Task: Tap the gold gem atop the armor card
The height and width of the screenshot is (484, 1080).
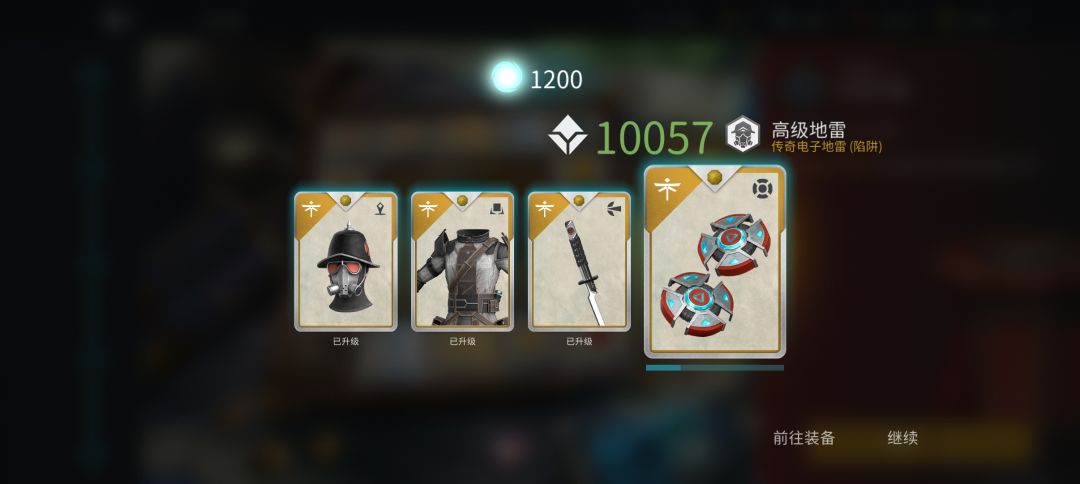Action: point(462,200)
